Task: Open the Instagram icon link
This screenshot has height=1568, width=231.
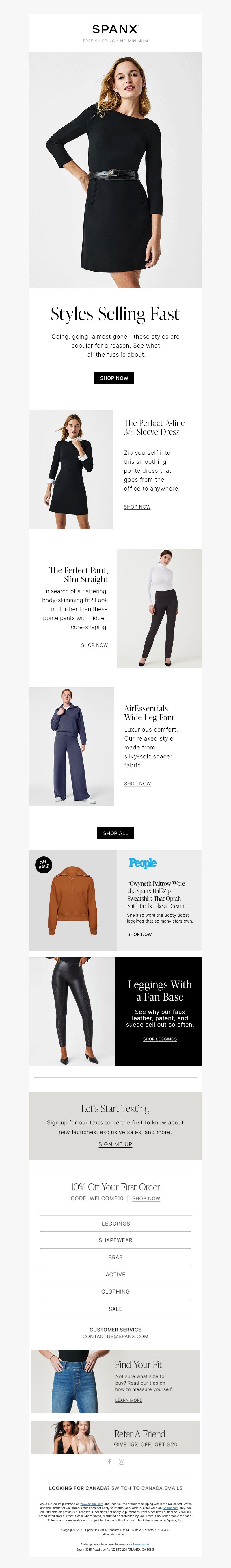Action: point(122,1461)
